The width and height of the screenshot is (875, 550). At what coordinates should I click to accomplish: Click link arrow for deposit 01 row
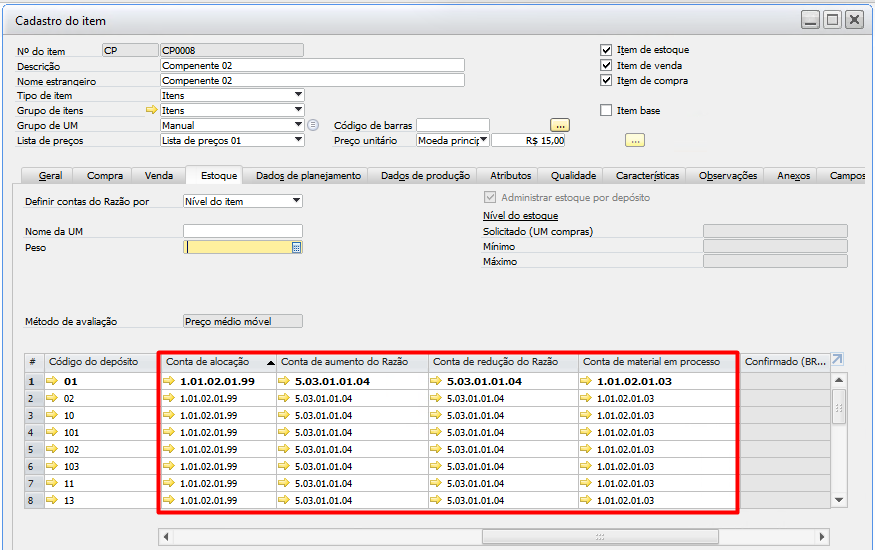pos(52,381)
